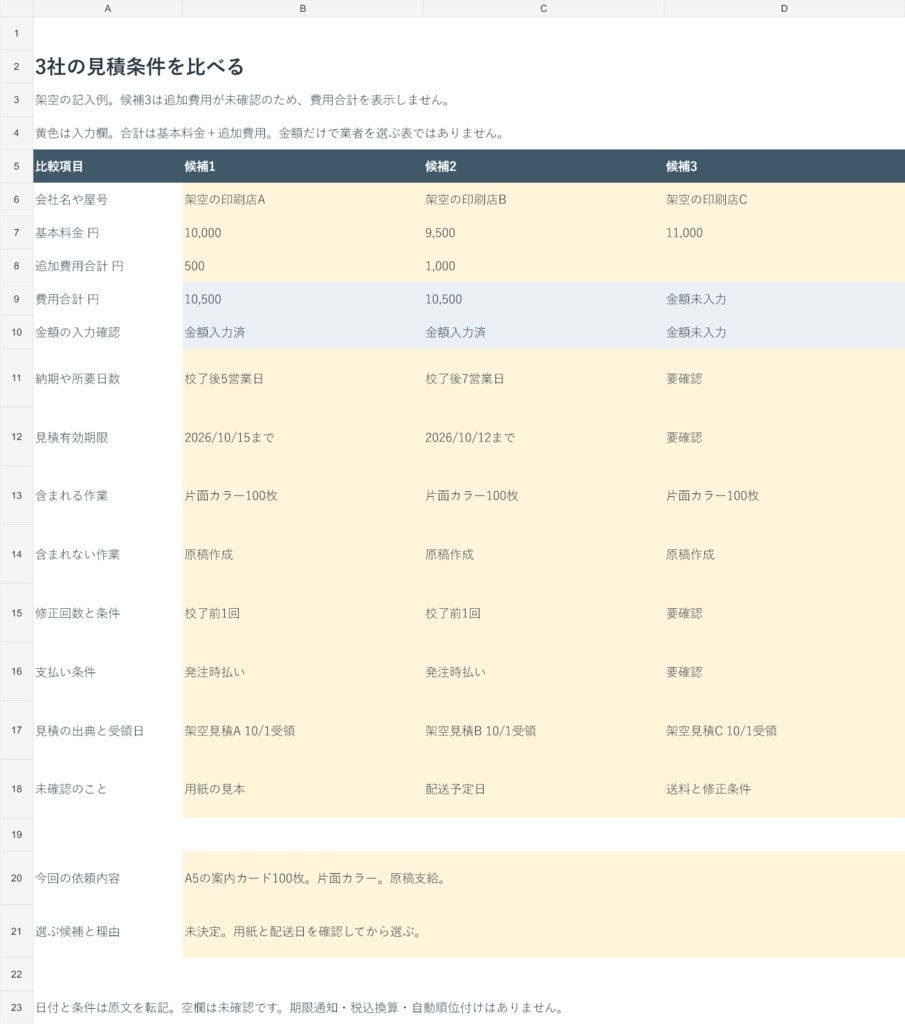Select additional cost cell 1,000
Viewport: 905px width, 1024px height.
pos(544,266)
